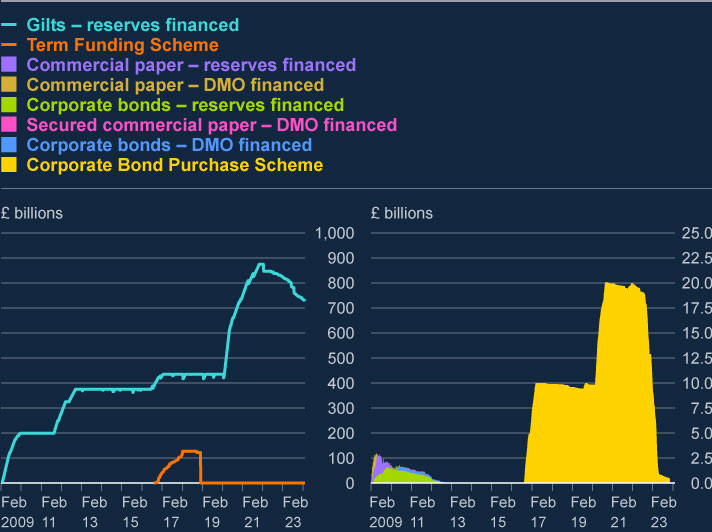Click the blue Corporate bonds DMO swatch
Image resolution: width=712 pixels, height=532 pixels.
(x=9, y=144)
